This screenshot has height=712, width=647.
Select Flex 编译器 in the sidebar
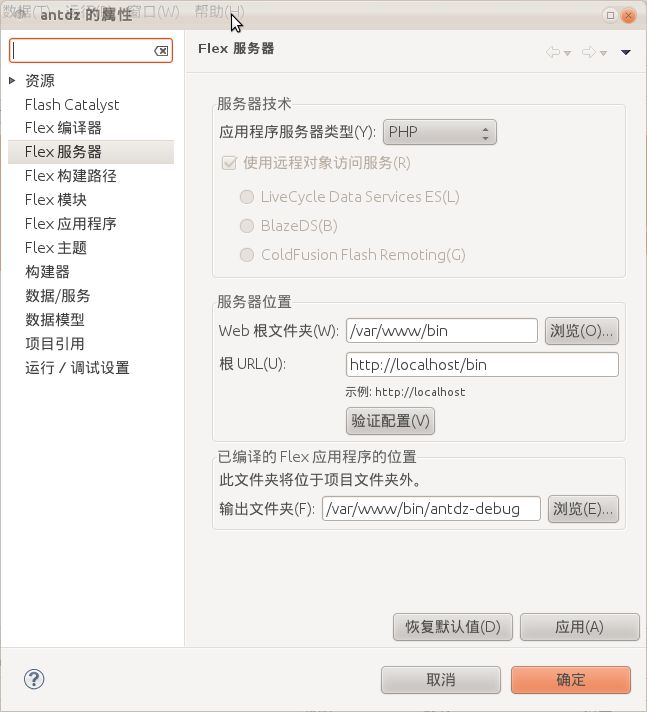(64, 128)
